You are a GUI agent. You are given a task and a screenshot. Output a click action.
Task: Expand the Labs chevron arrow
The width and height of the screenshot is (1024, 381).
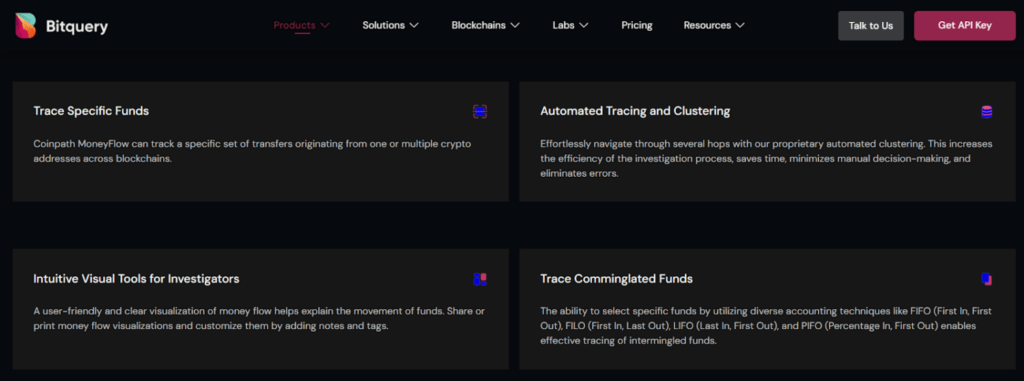[x=584, y=25]
